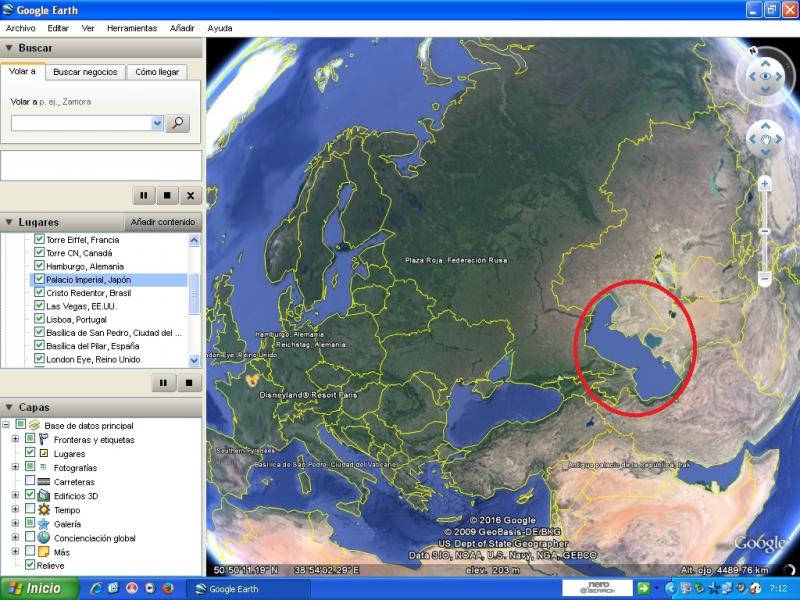
Task: Open the Añadir menu
Action: (x=182, y=28)
